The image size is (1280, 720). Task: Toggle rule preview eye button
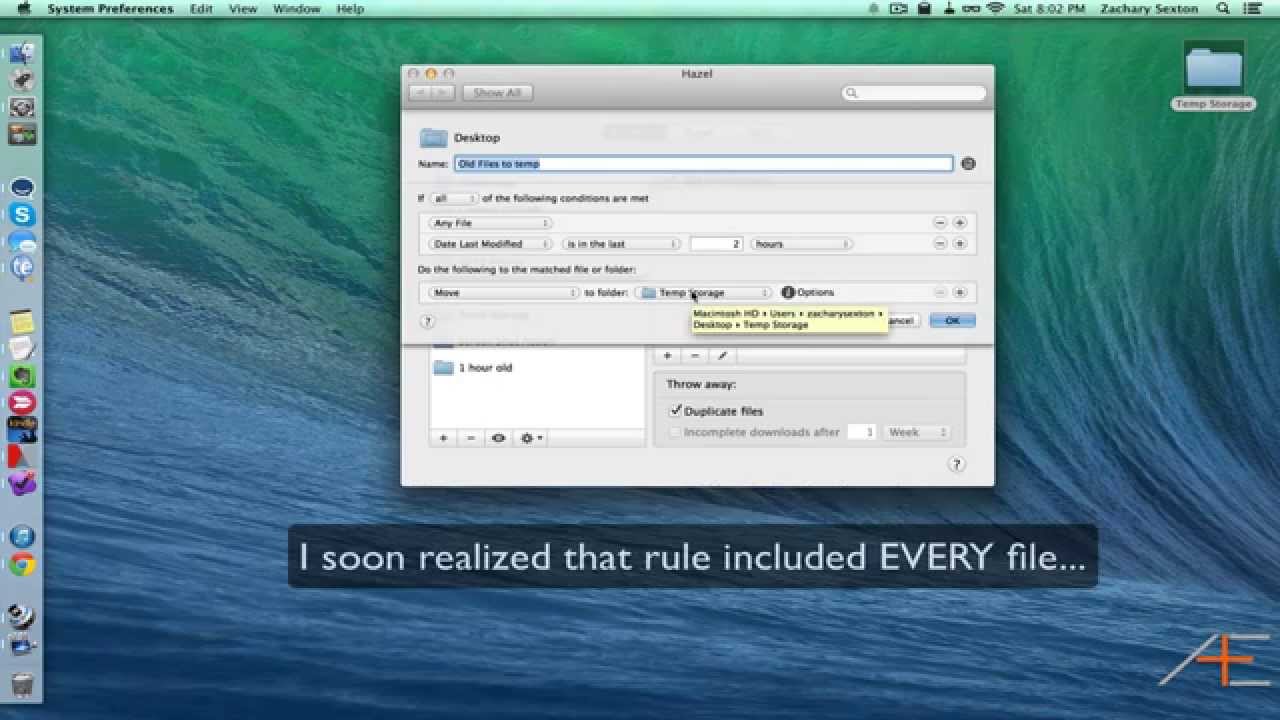point(498,438)
